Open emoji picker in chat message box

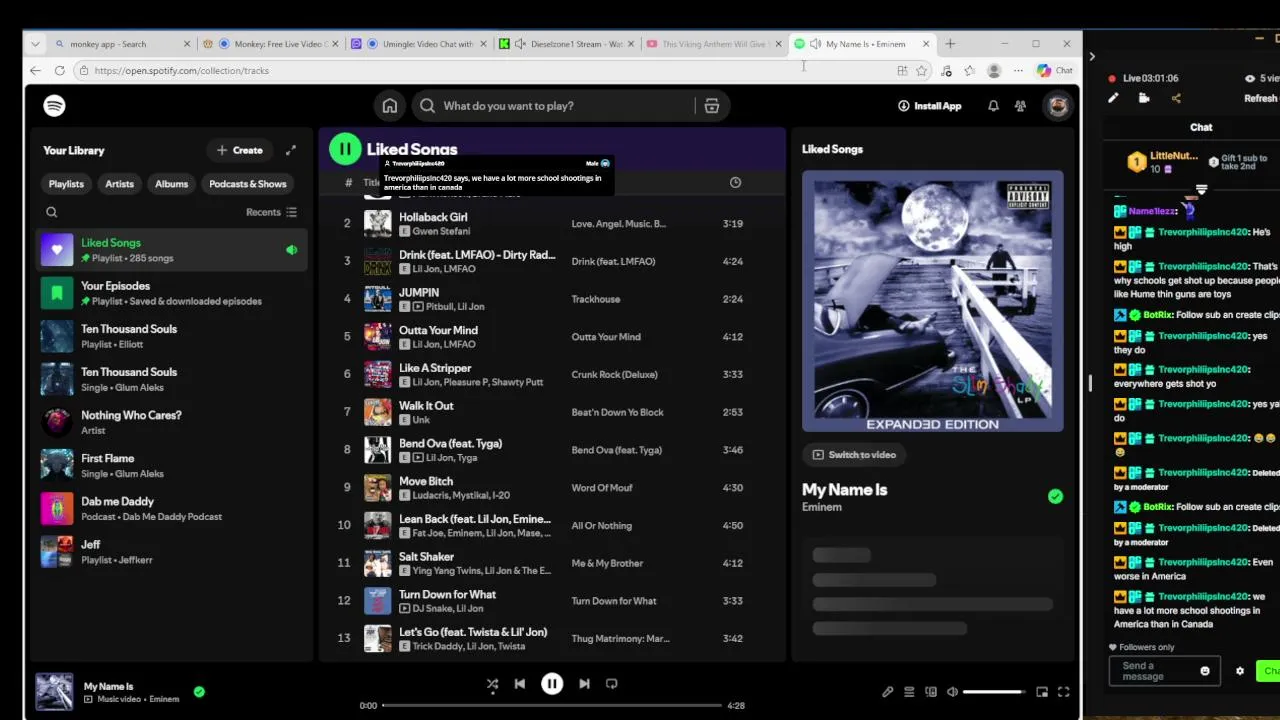pyautogui.click(x=1205, y=671)
